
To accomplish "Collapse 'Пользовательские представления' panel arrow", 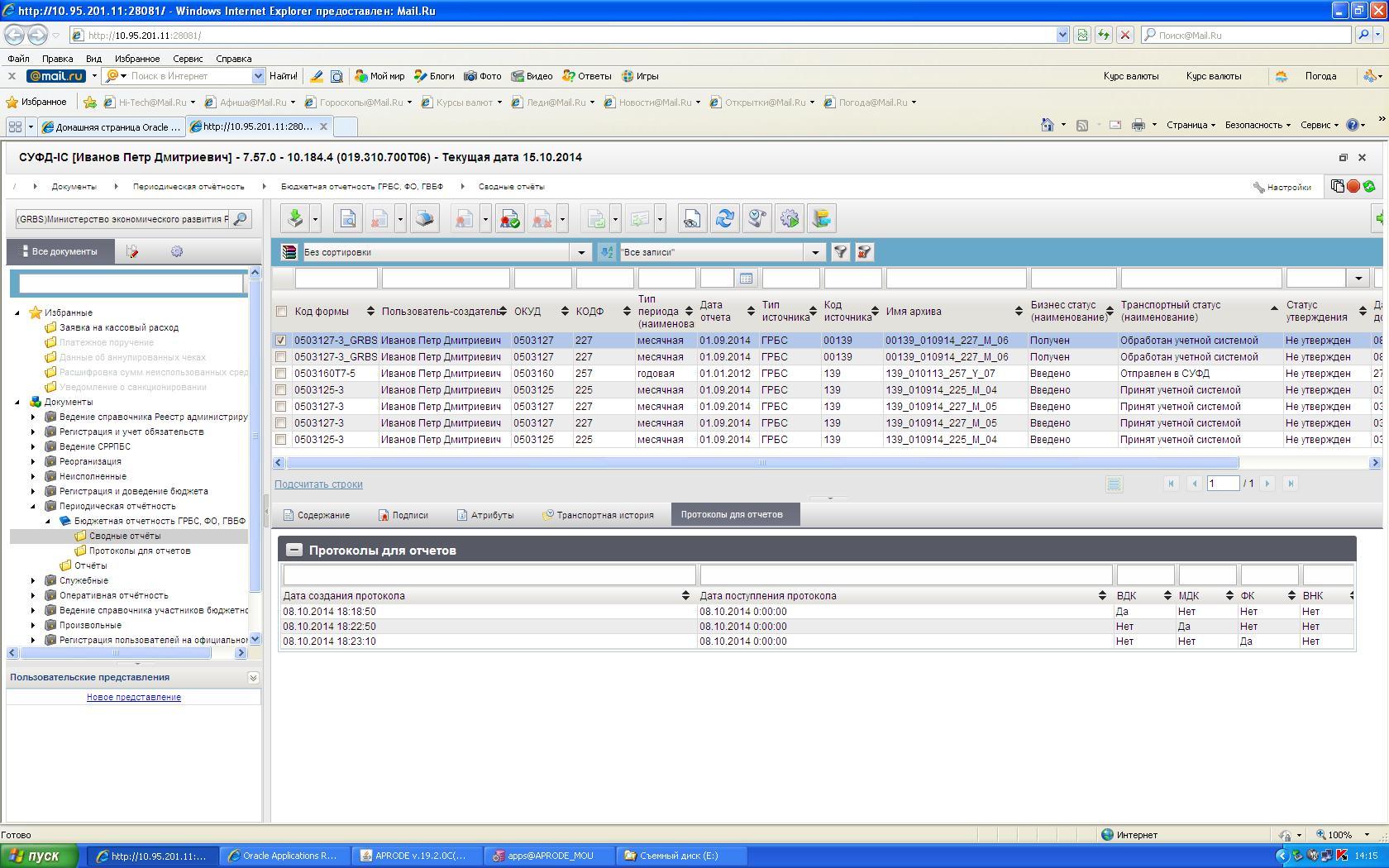I will (253, 677).
